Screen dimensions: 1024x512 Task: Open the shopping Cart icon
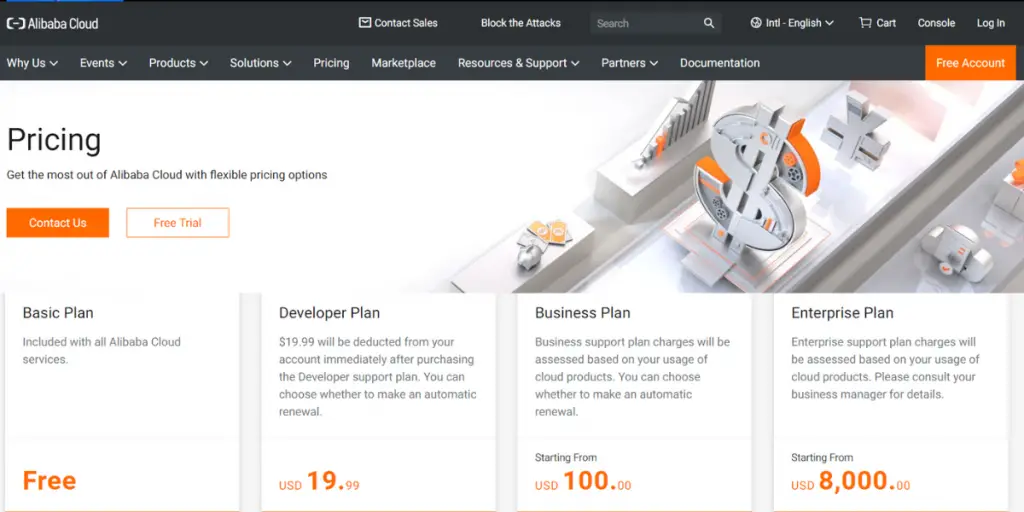click(865, 23)
